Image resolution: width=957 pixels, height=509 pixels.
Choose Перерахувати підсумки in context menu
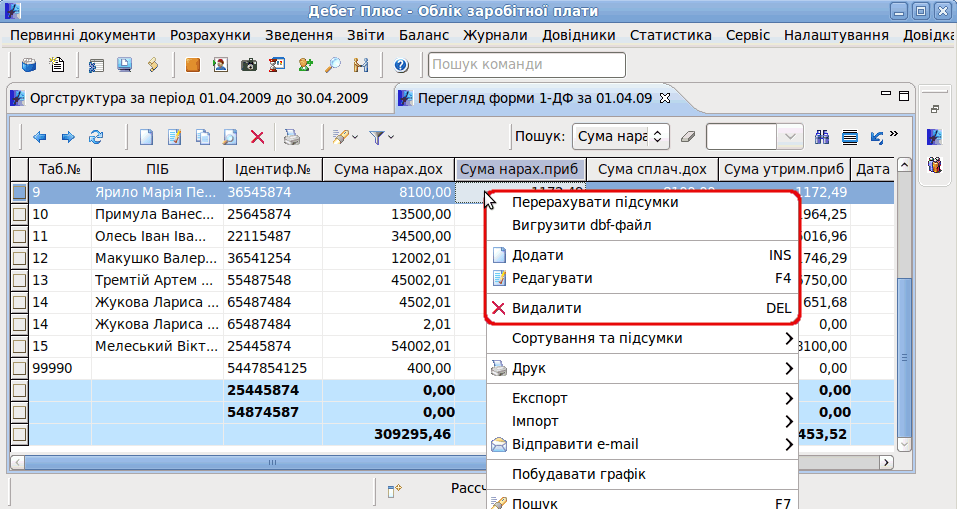(x=642, y=202)
